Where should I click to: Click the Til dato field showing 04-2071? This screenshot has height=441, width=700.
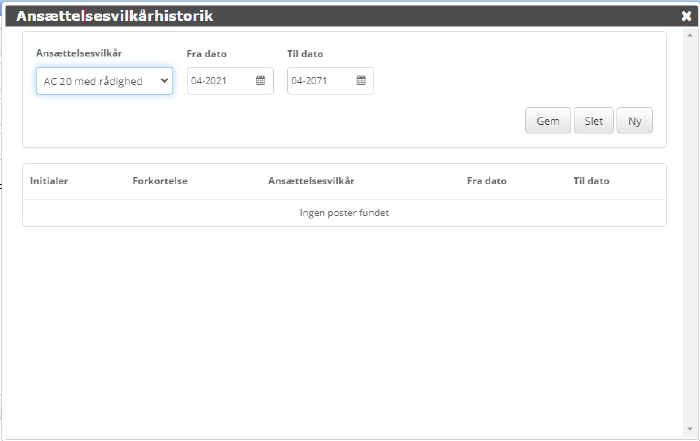point(320,81)
